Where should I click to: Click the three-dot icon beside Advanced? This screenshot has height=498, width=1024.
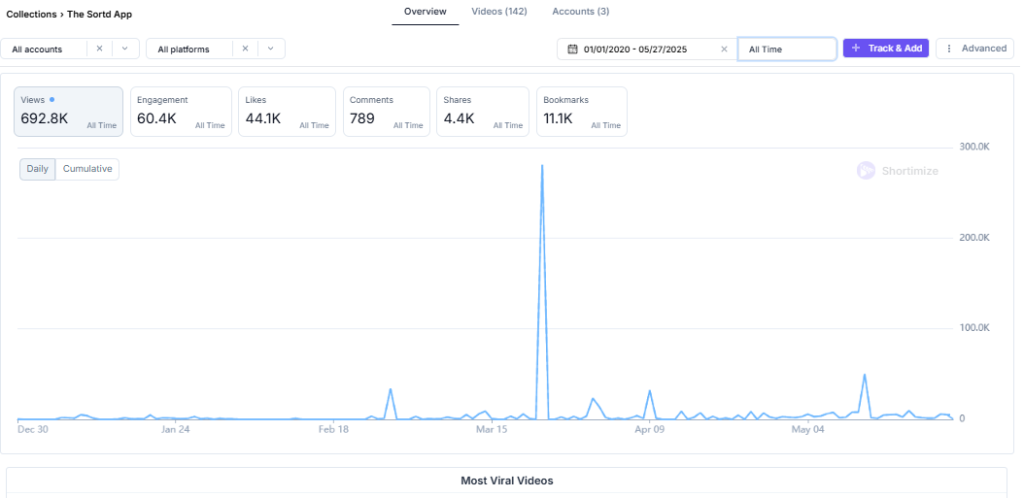coord(949,48)
